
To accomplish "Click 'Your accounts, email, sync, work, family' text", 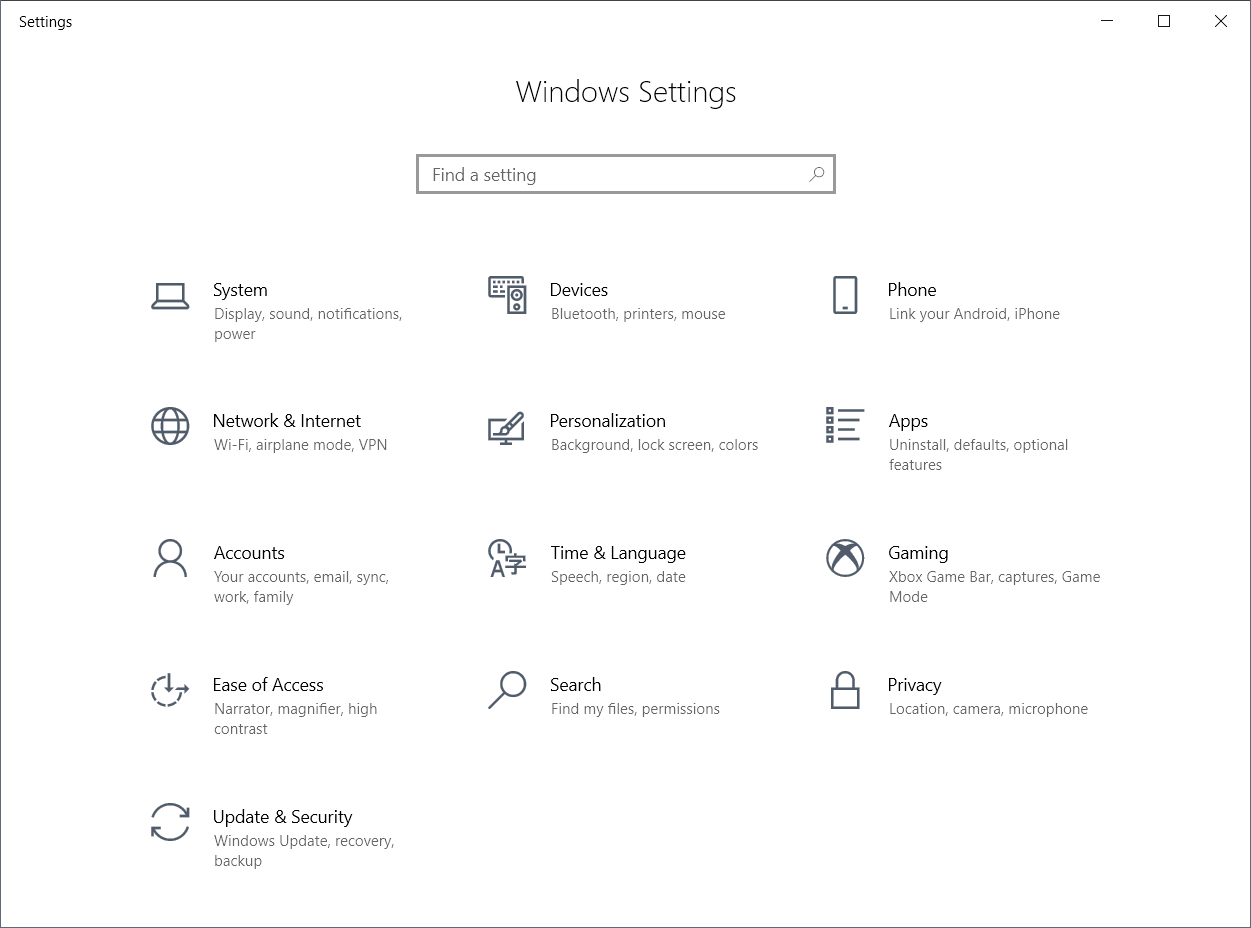I will click(301, 587).
